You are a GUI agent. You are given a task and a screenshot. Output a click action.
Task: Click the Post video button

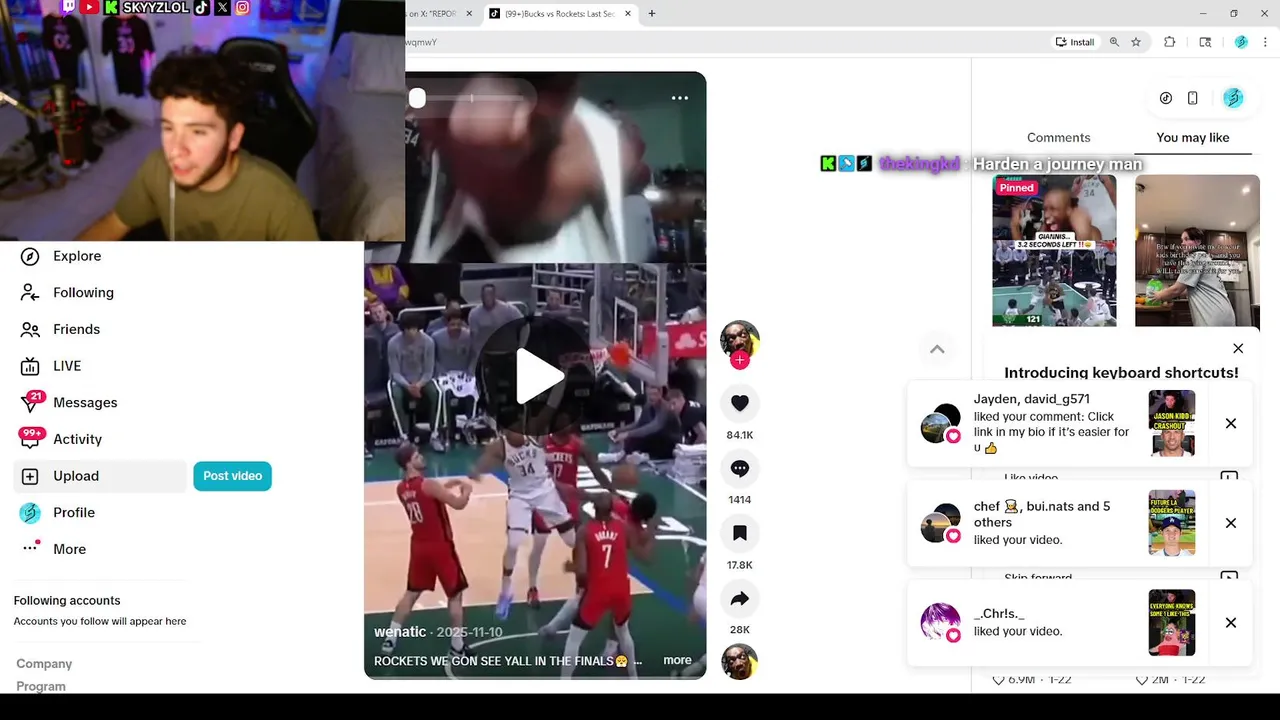232,476
